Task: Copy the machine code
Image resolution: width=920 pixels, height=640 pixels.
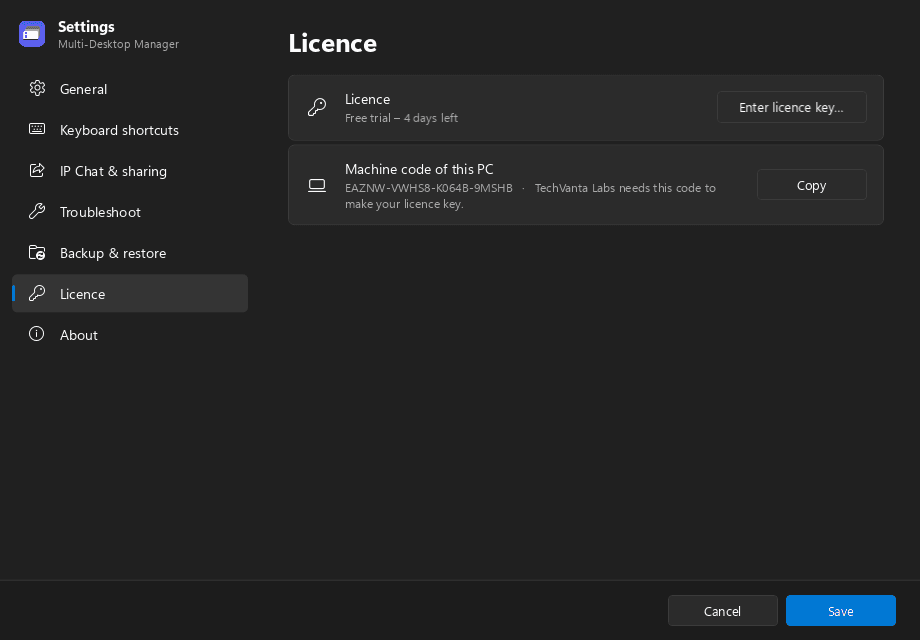Action: (811, 185)
